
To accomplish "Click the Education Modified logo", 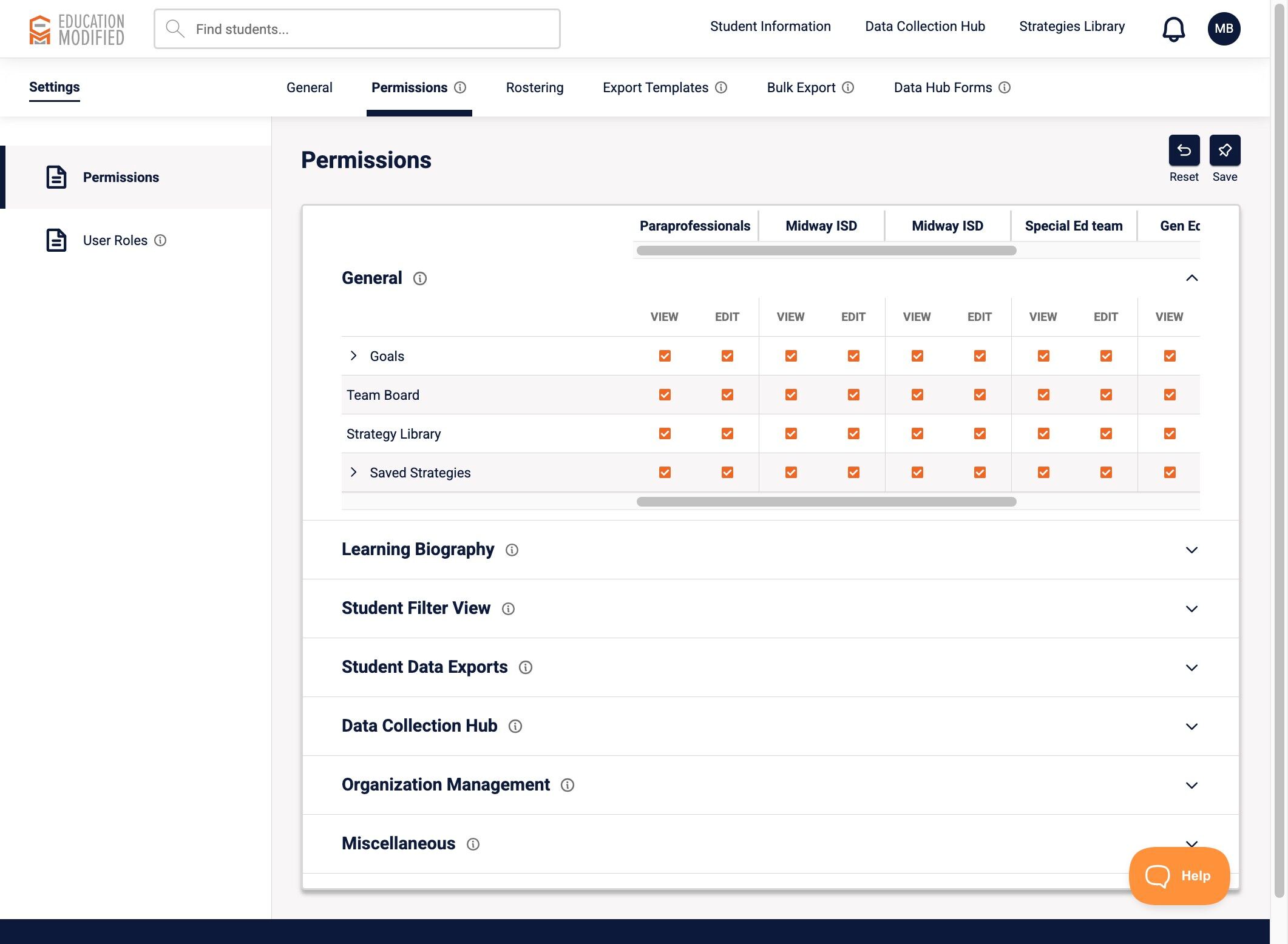I will pyautogui.click(x=77, y=29).
